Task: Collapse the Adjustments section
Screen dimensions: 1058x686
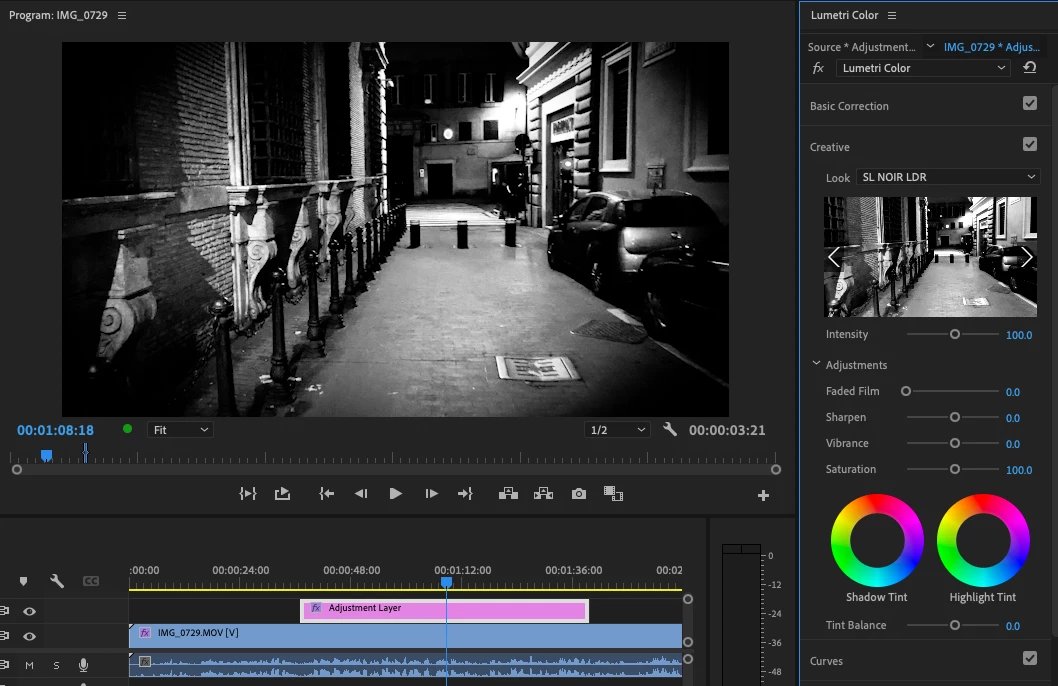Action: (817, 365)
